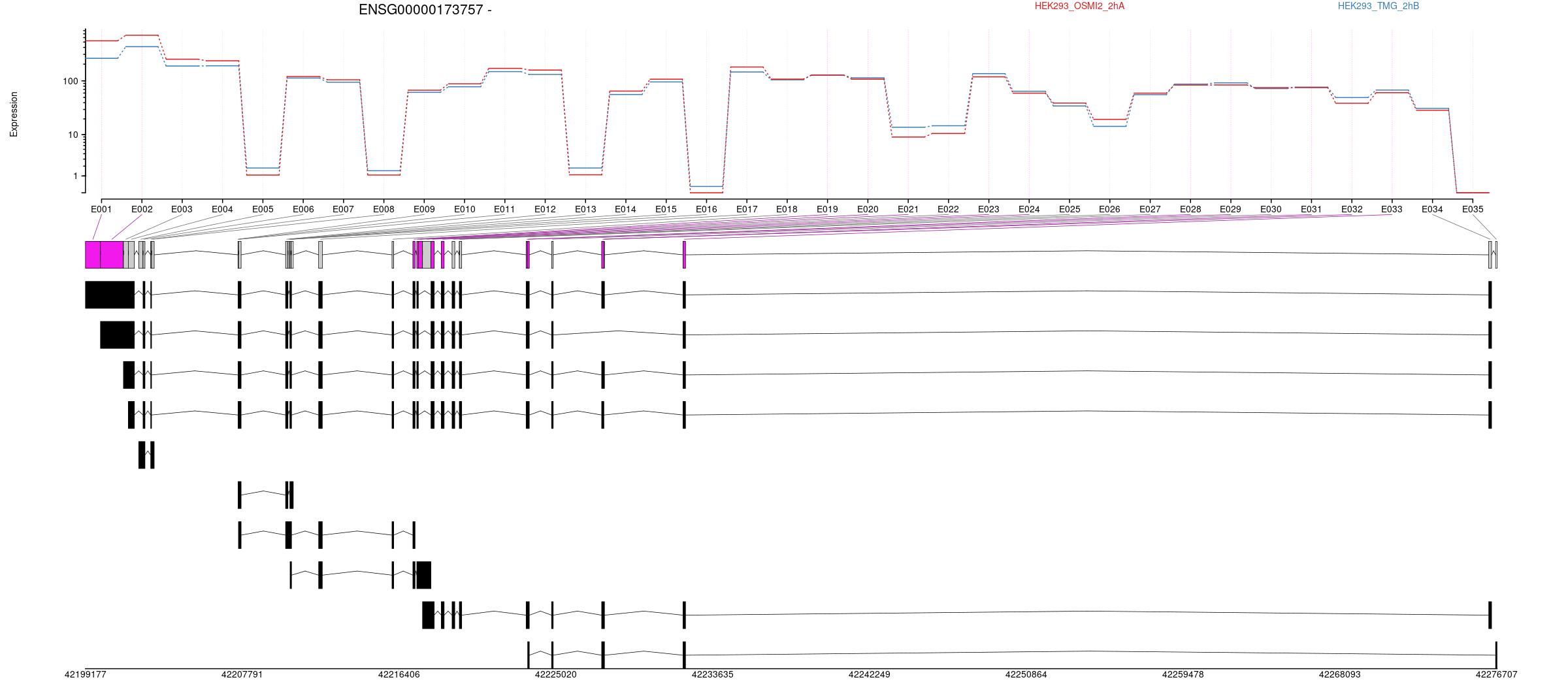Select exon label E002
Image resolution: width=1568 pixels, height=686 pixels.
pos(142,209)
